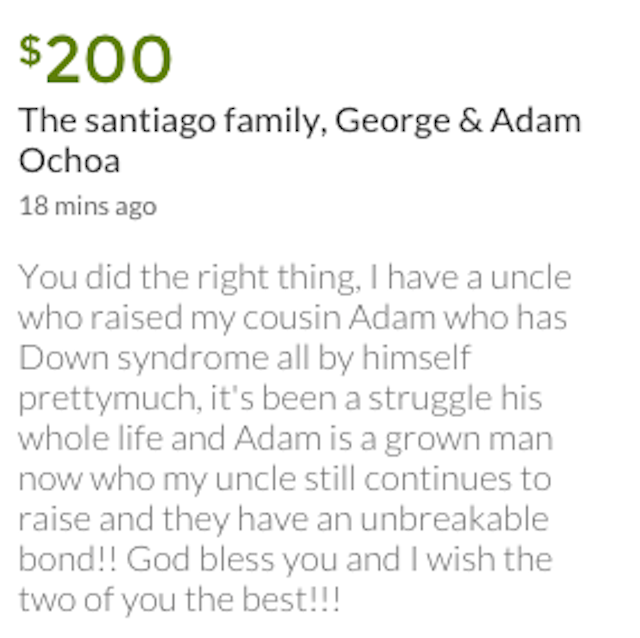Click "two of you the best!!!" closing line
The height and width of the screenshot is (638, 640).
pos(180,601)
